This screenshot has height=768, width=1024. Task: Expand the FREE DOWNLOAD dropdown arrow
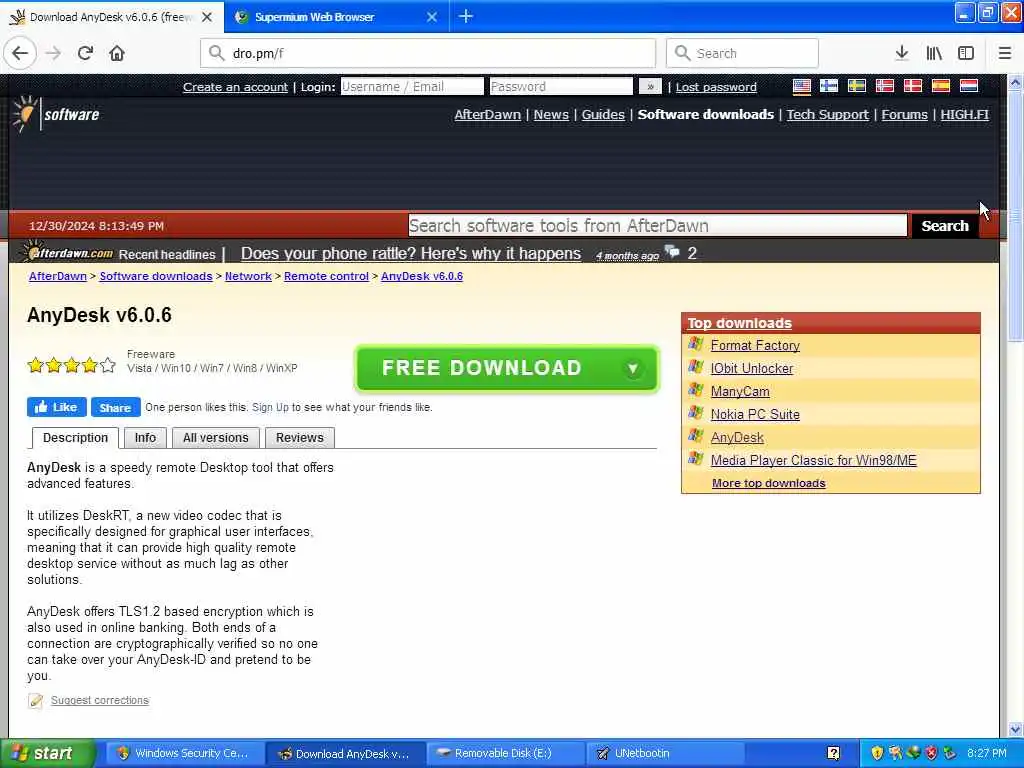point(632,368)
